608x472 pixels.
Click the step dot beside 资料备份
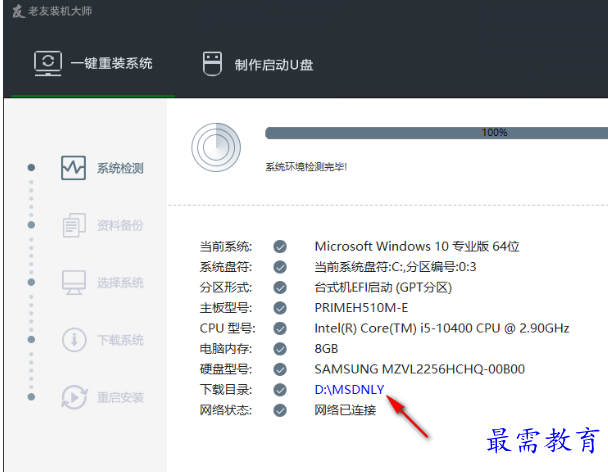[31, 225]
